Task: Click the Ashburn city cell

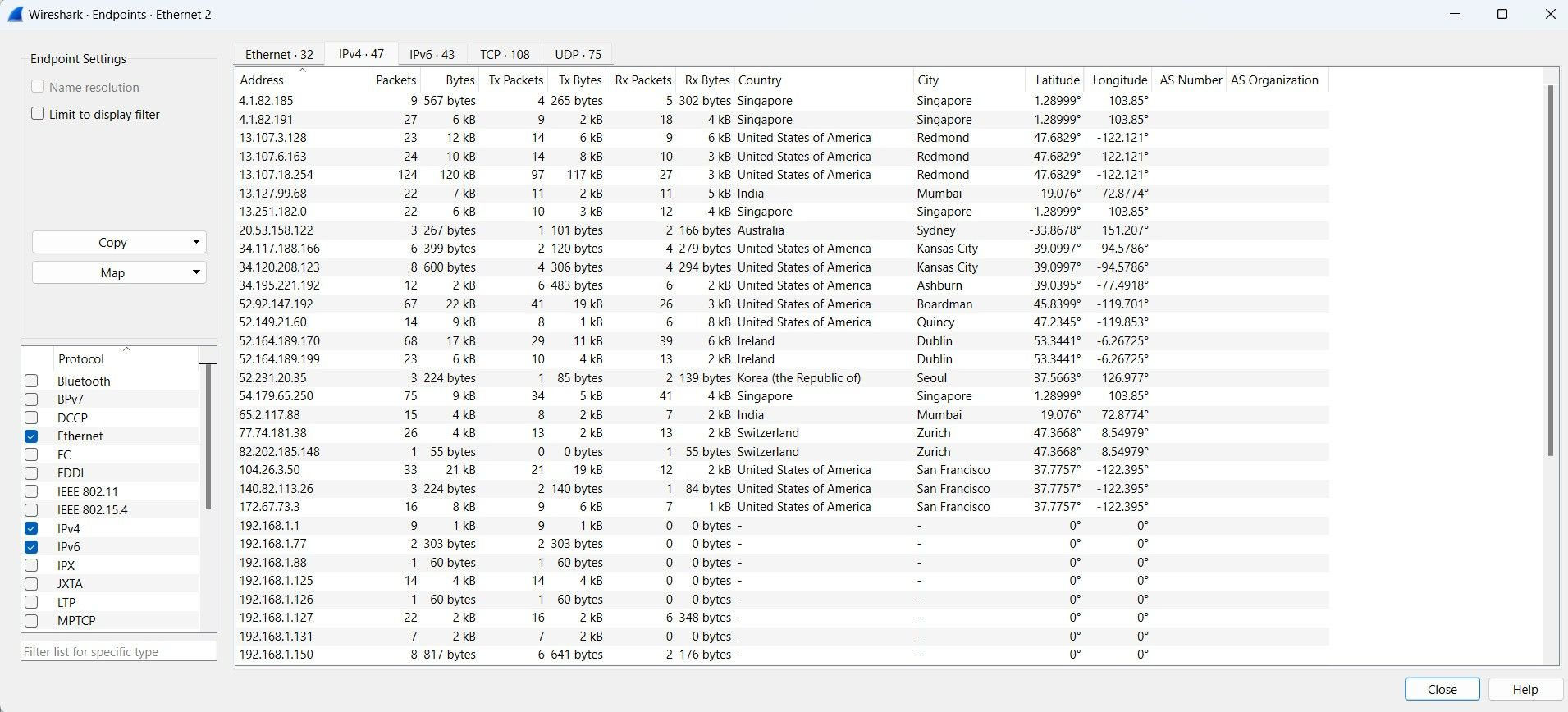Action: [939, 285]
